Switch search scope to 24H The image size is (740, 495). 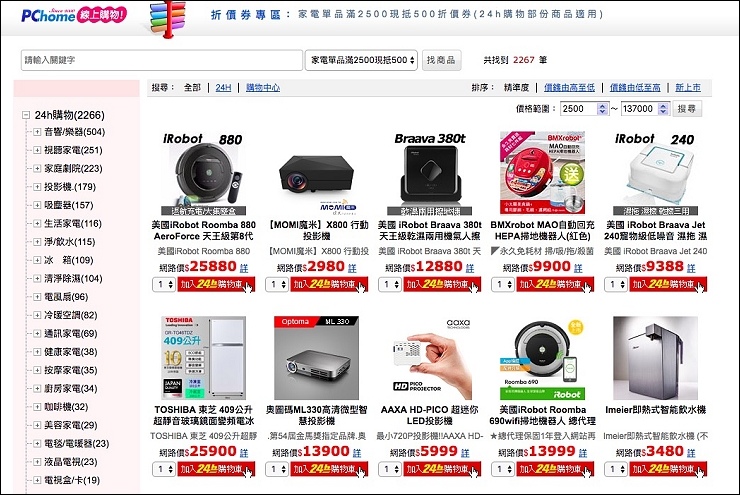click(223, 88)
